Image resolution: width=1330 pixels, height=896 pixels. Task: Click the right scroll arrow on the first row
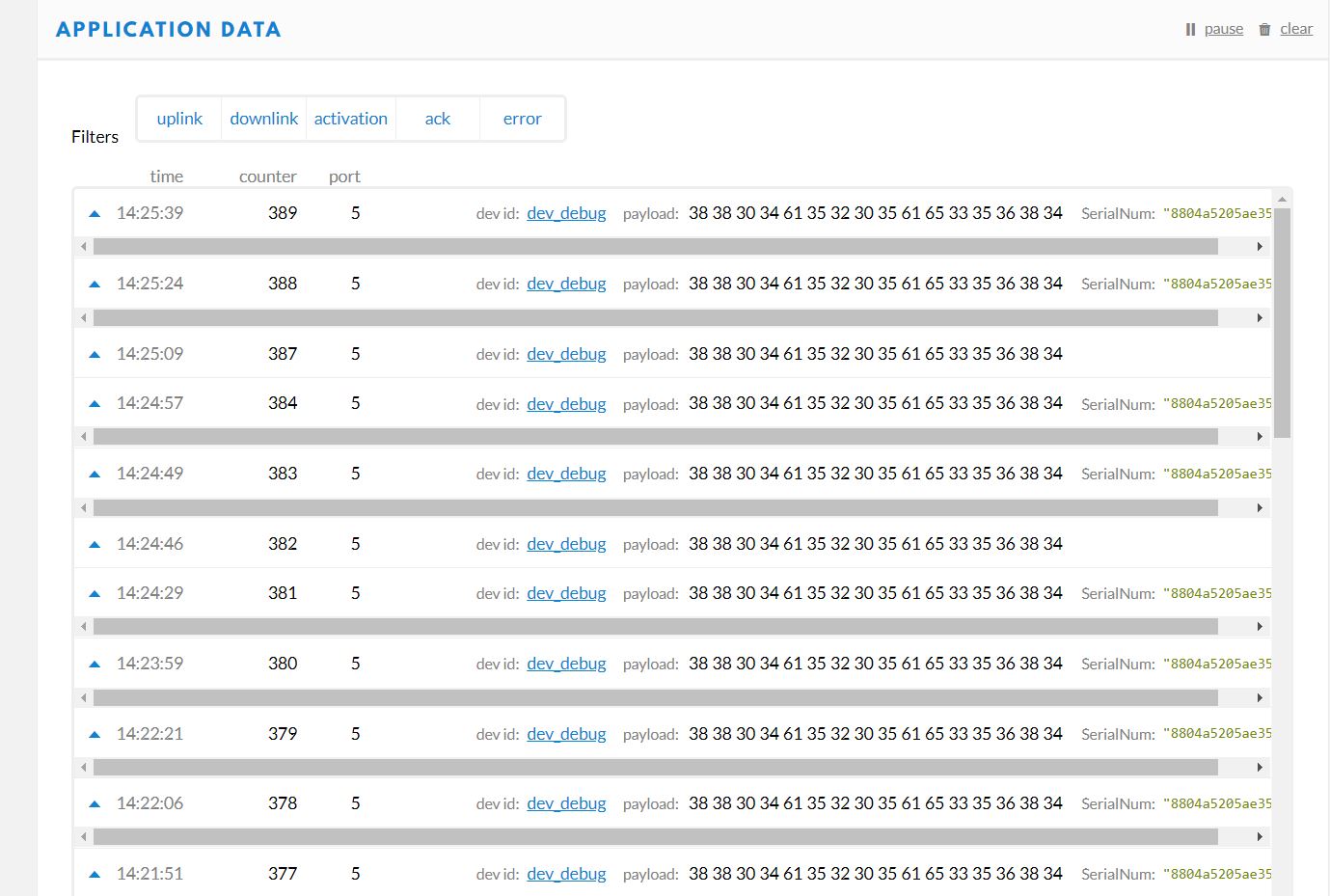click(x=1259, y=246)
